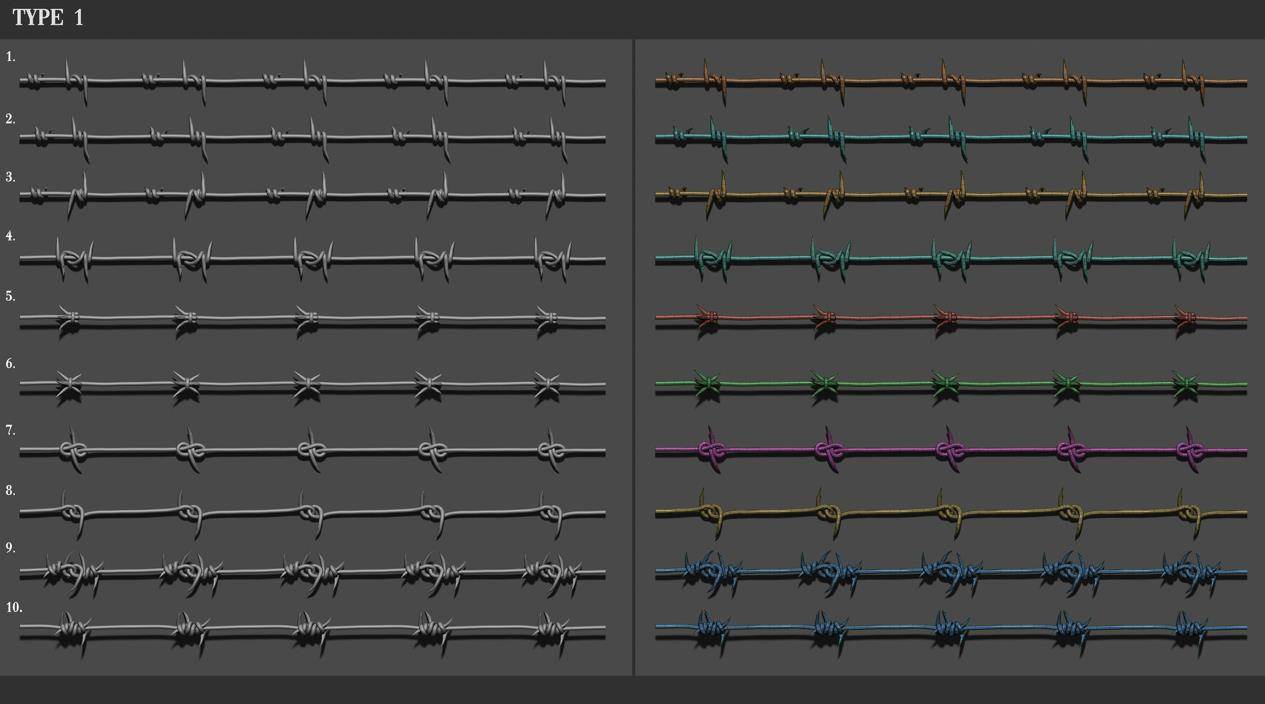The height and width of the screenshot is (704, 1265).
Task: Select the gray X-shaped barb wire in row 6
Action: pyautogui.click(x=312, y=384)
